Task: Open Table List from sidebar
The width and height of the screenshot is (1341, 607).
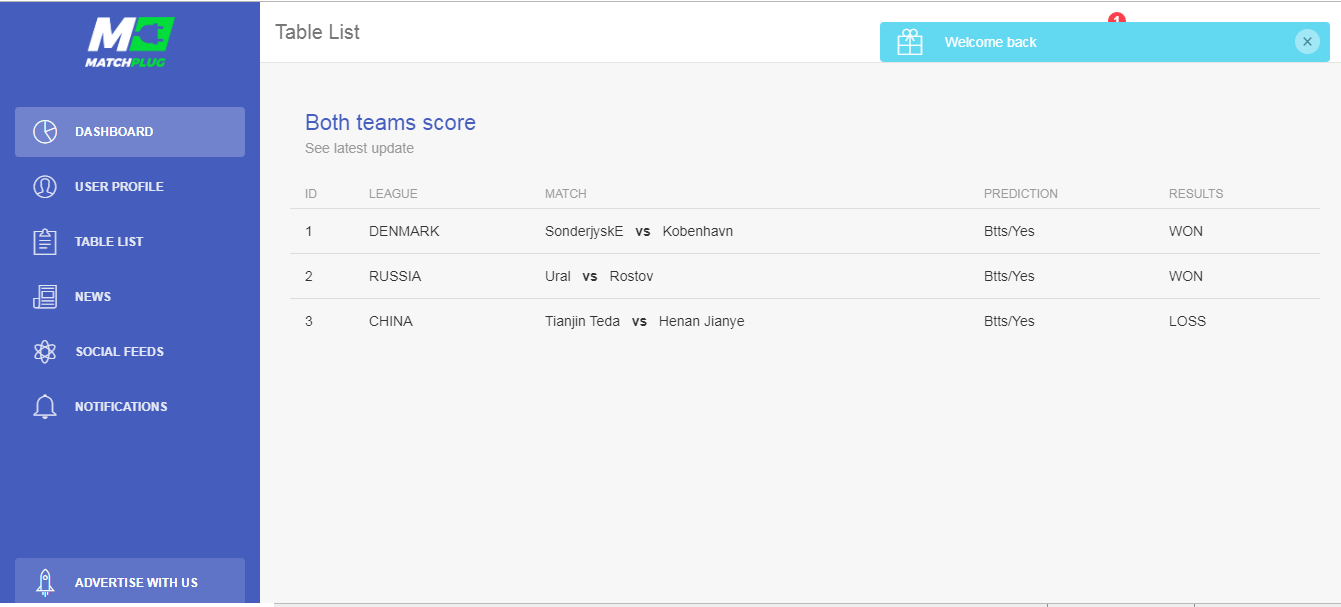Action: tap(109, 242)
